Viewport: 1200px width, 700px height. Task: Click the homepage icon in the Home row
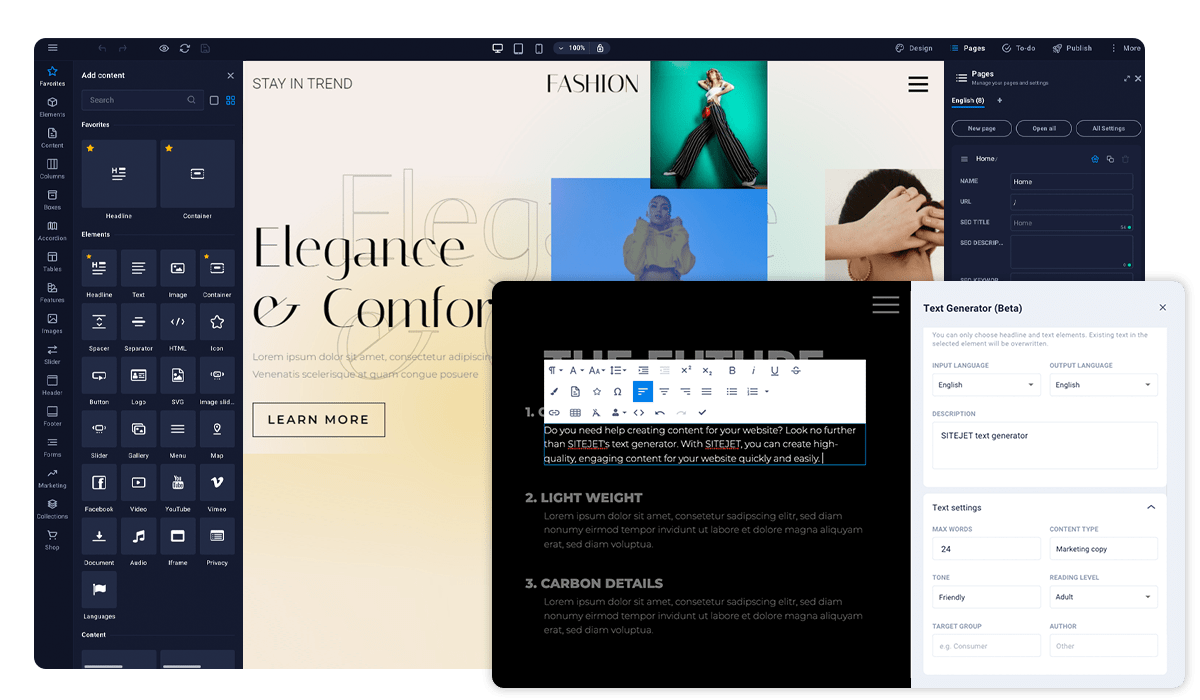pos(1095,159)
